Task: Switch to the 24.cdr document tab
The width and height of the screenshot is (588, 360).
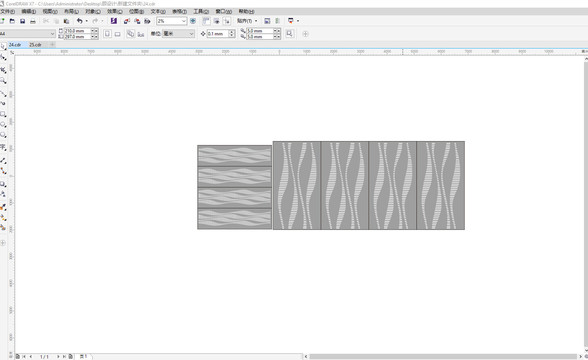Action: coord(15,45)
